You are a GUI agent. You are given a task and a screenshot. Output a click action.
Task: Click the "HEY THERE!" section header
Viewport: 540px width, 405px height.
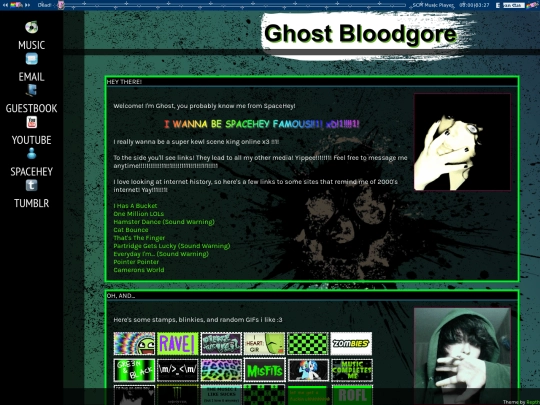pyautogui.click(x=124, y=82)
